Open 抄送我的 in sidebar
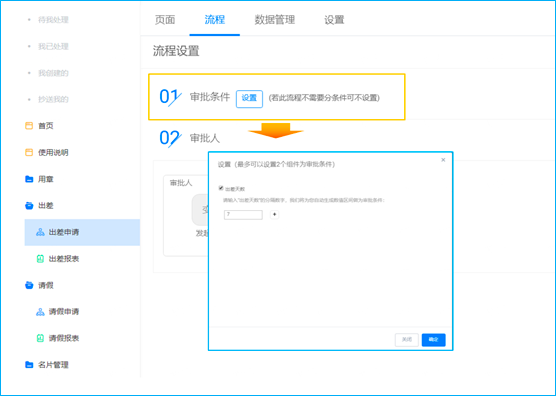Image resolution: width=556 pixels, height=396 pixels. point(53,99)
